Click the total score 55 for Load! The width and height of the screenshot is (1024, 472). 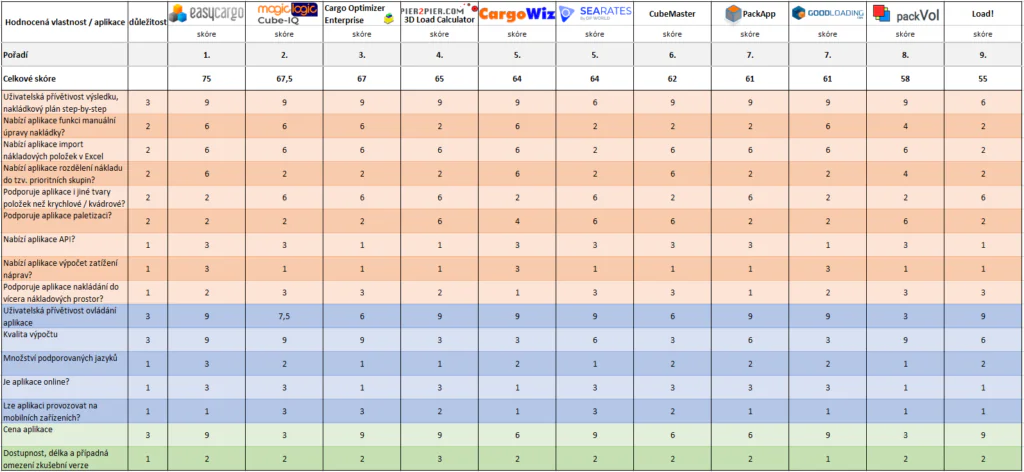click(983, 79)
